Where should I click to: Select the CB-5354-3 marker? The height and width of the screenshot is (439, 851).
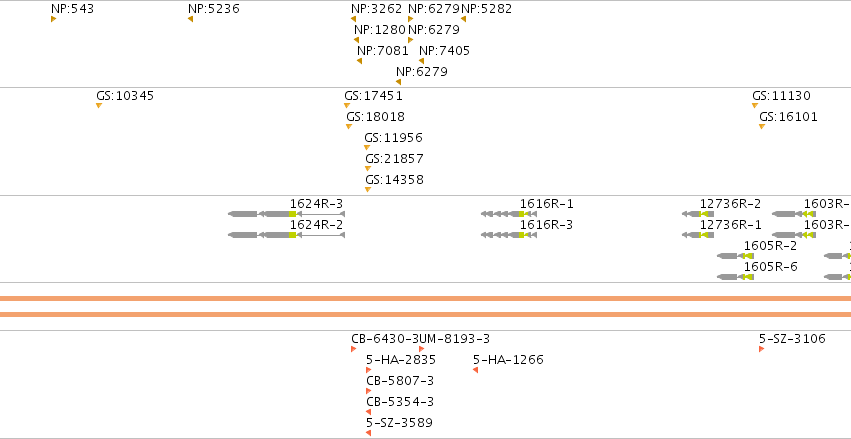[x=369, y=412]
